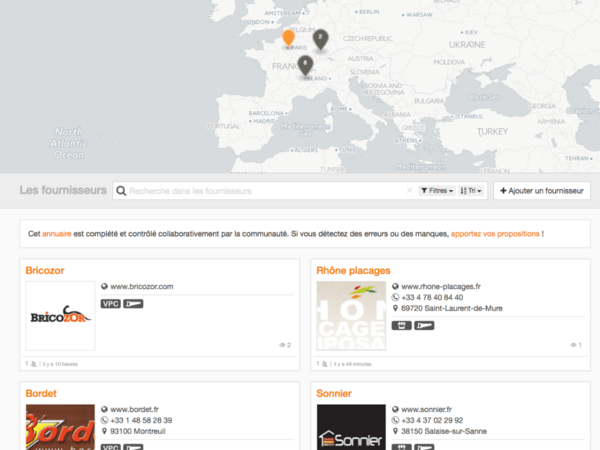Screen dimensions: 600x450
Task: Open the Bricozor supplier title
Action: 46,270
